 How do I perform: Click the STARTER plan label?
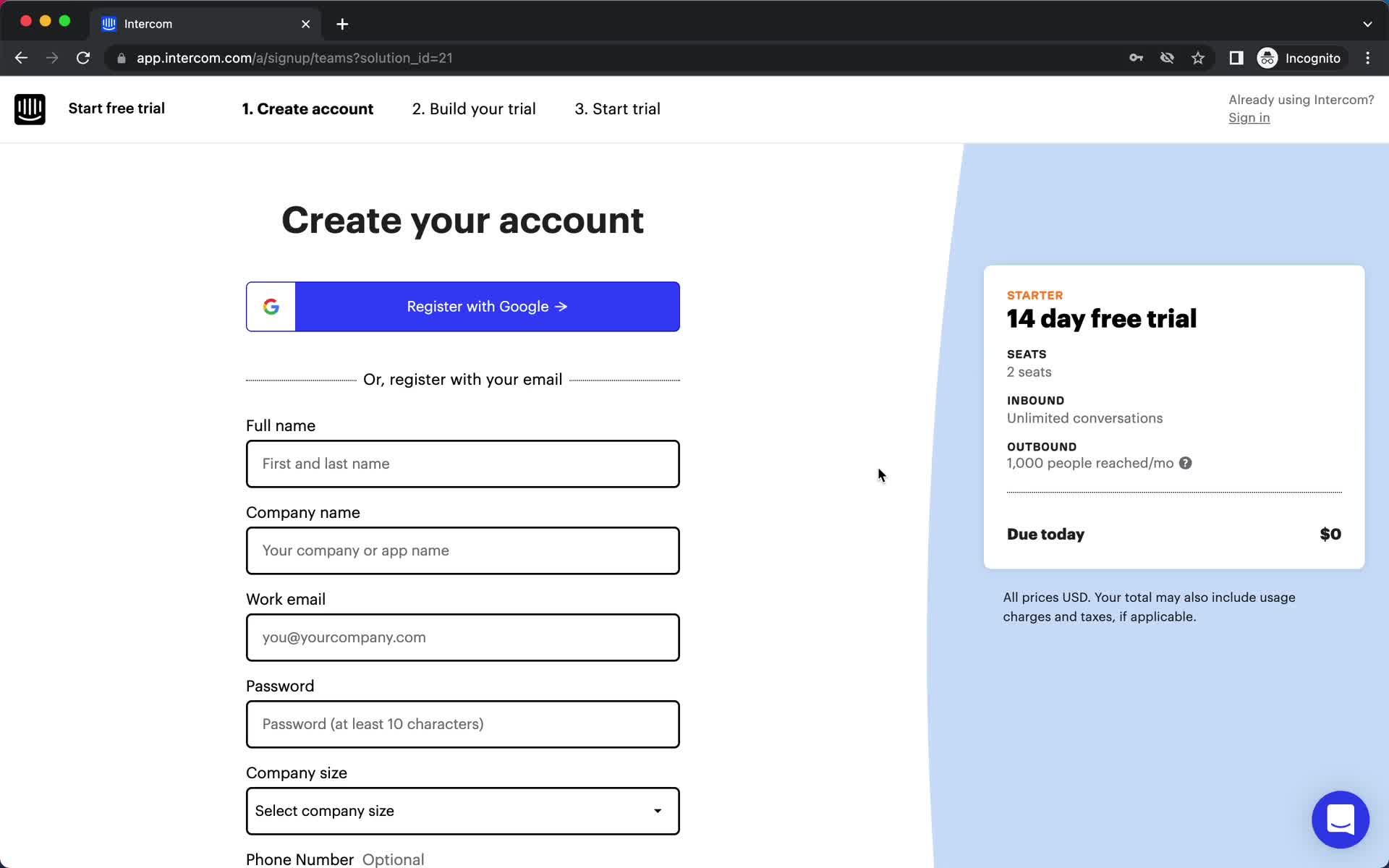point(1035,295)
